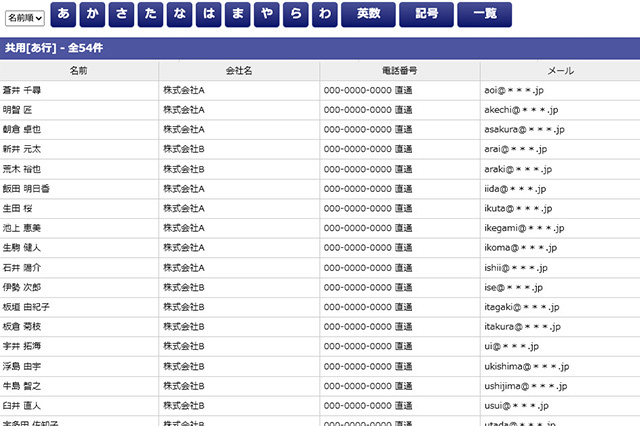
Task: Select contact 明智 匠
Action: [x=17, y=110]
